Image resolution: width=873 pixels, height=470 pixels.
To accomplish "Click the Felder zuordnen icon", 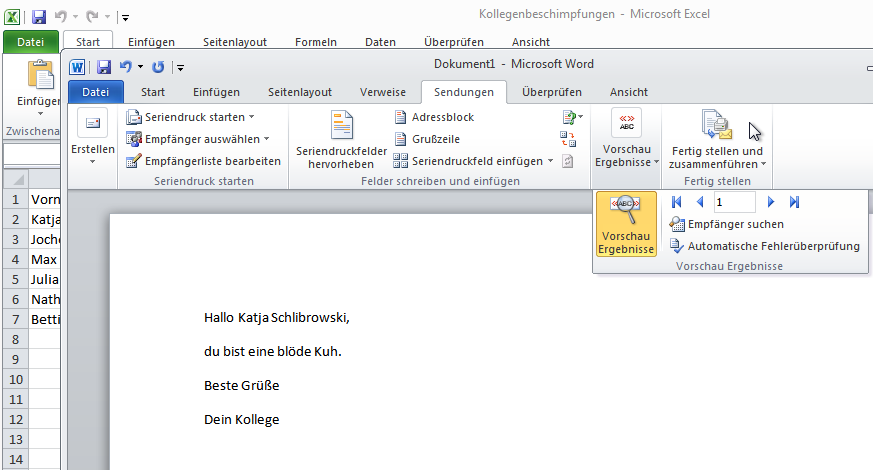I will point(568,139).
